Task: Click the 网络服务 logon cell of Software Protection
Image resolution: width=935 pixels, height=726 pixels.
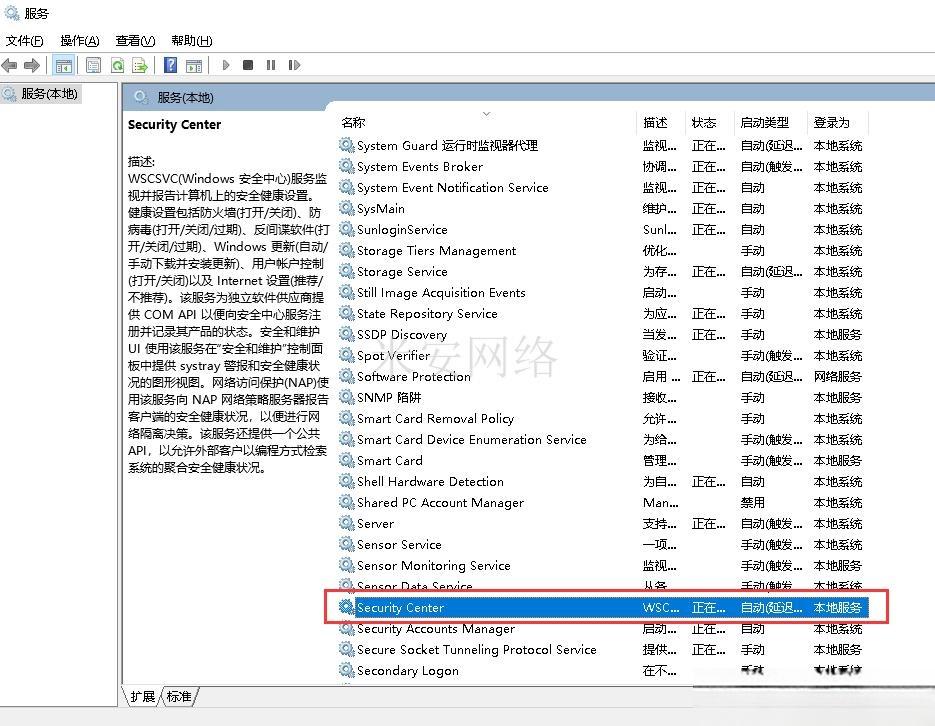Action: point(838,376)
